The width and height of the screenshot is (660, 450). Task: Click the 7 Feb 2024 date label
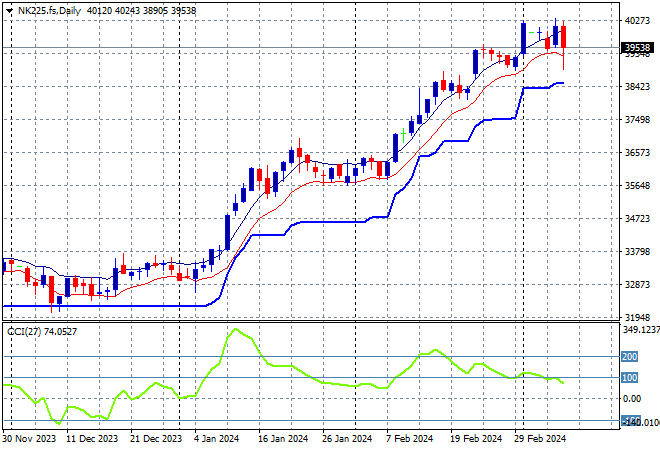tap(410, 438)
